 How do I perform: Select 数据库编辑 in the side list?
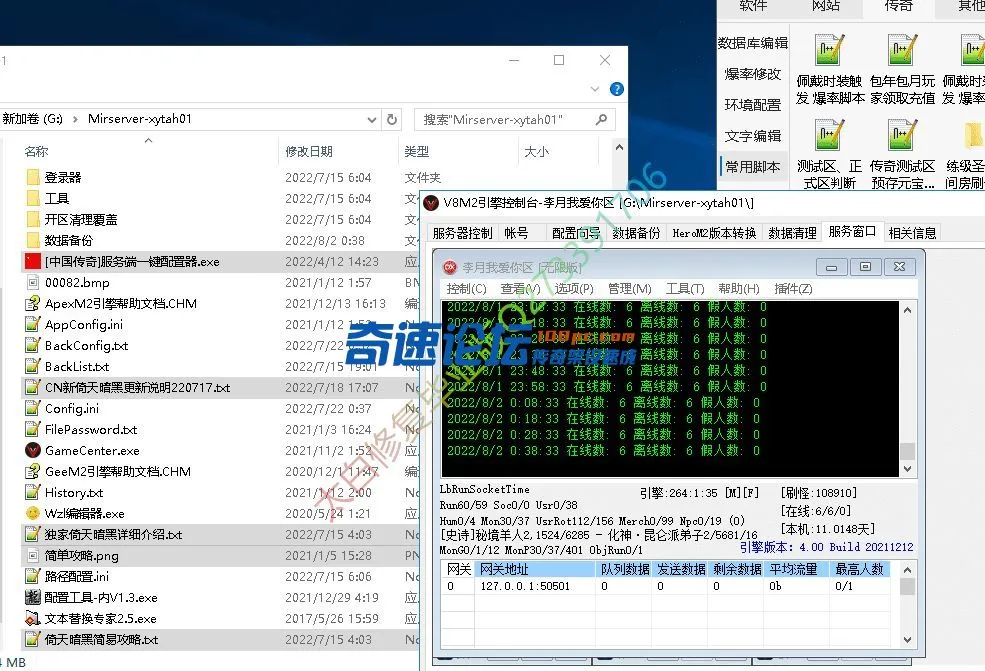pyautogui.click(x=753, y=43)
